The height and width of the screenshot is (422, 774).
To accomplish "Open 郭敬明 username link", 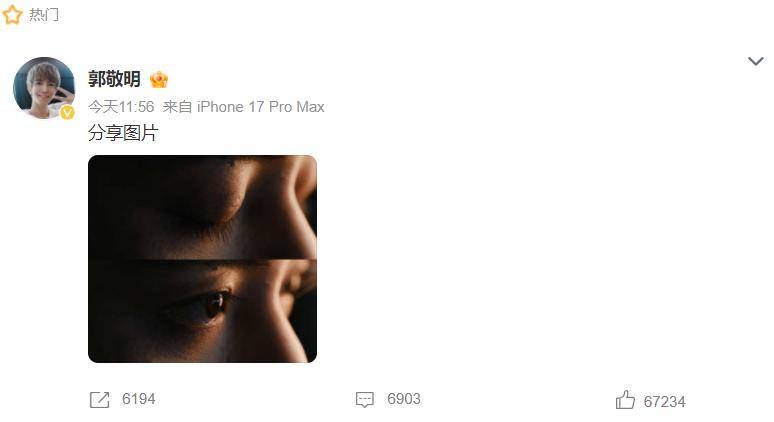I will point(114,79).
